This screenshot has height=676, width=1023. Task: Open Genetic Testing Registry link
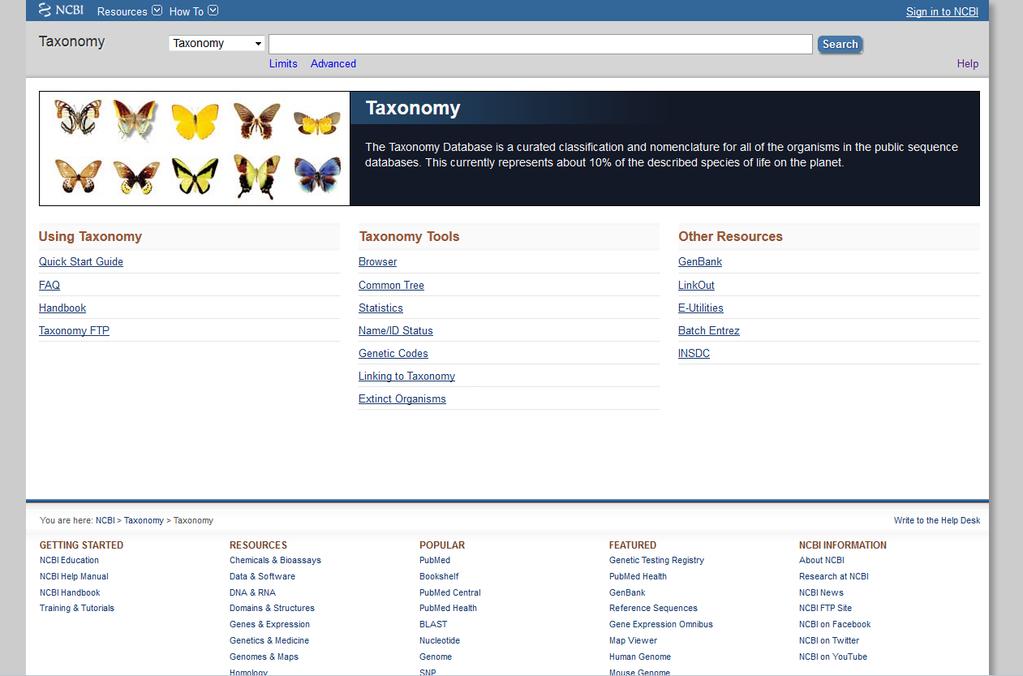point(656,561)
